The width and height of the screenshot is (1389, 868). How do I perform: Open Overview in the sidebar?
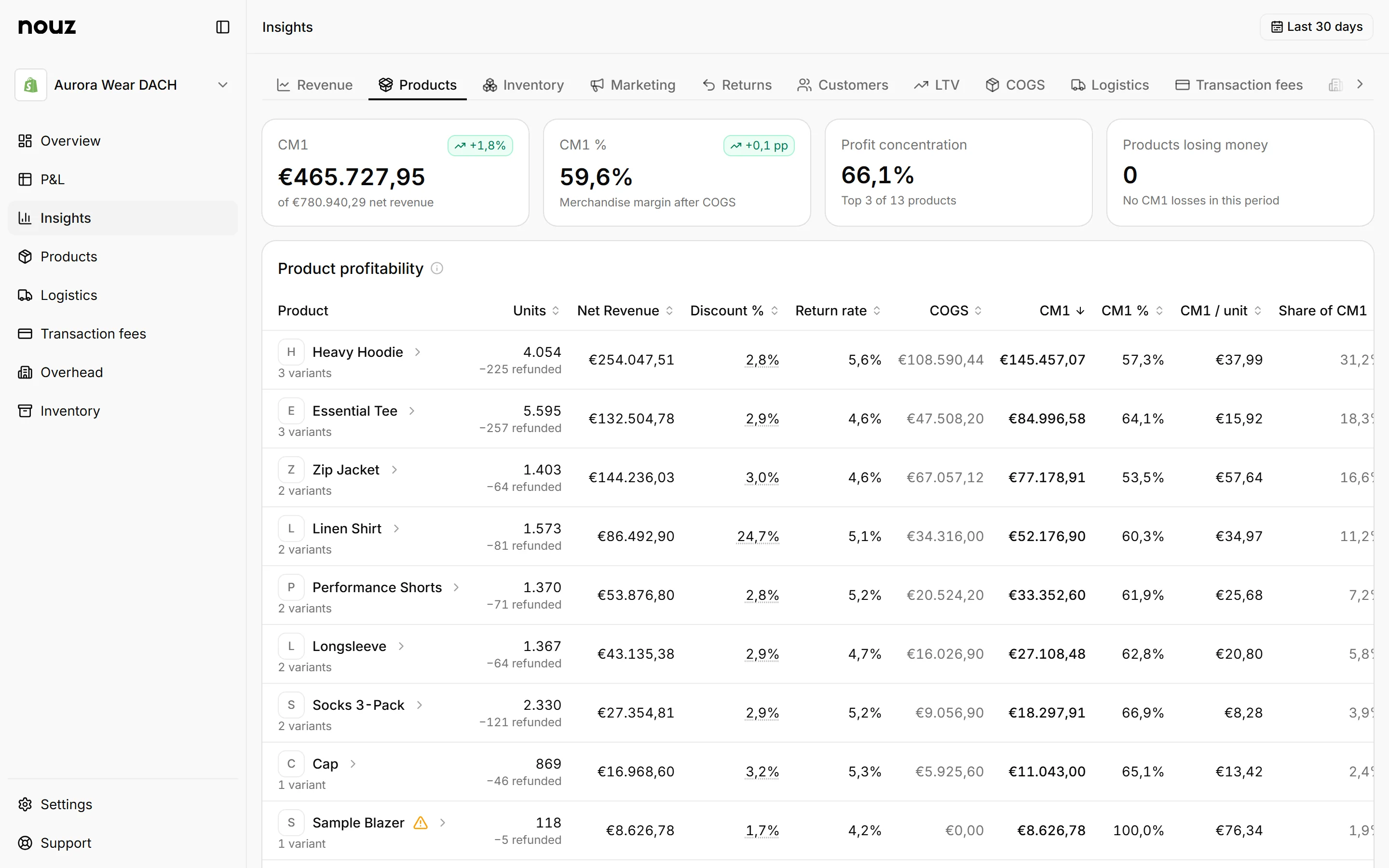click(x=123, y=141)
